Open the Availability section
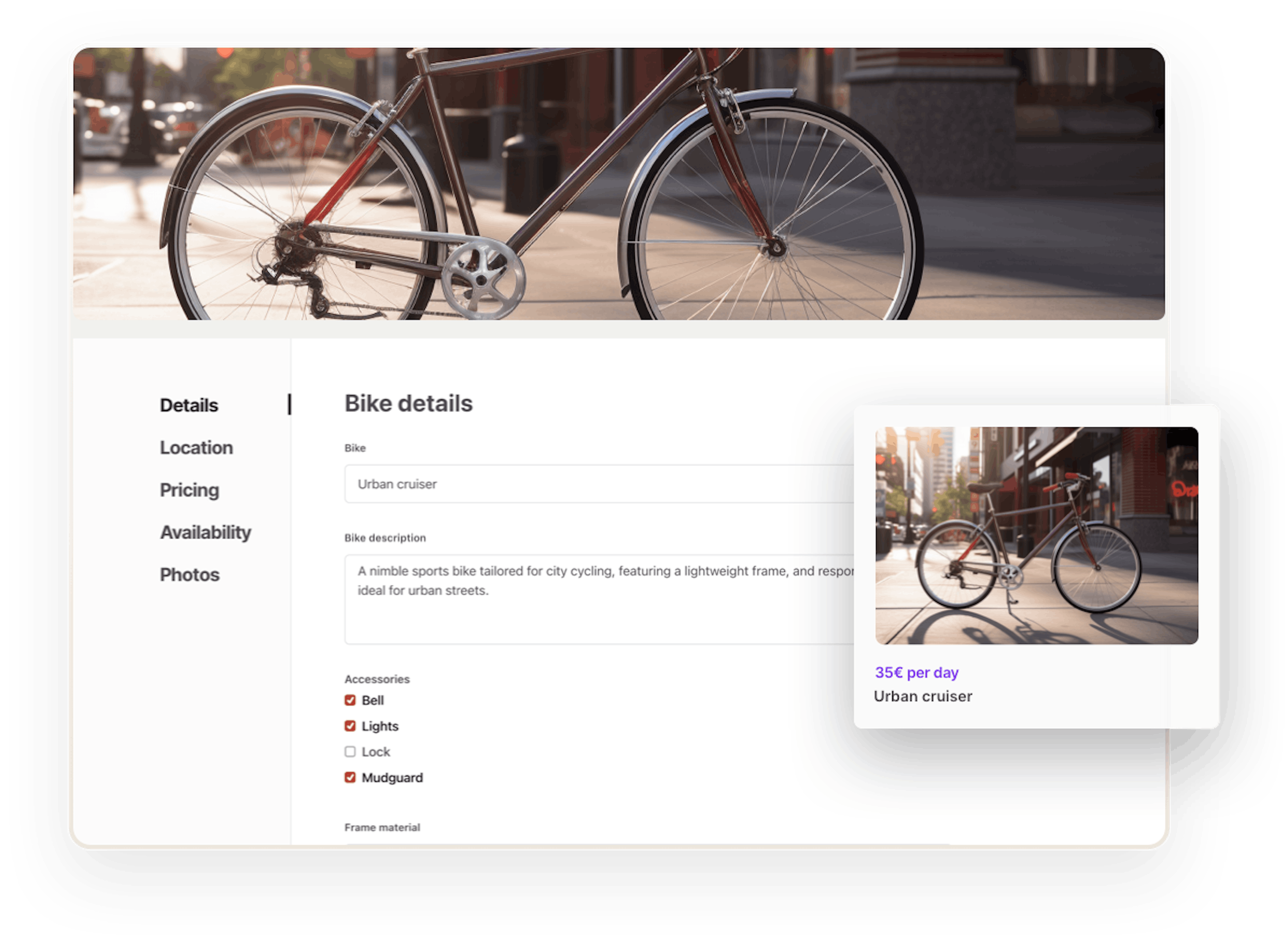Image resolution: width=1288 pixels, height=944 pixels. (x=205, y=533)
